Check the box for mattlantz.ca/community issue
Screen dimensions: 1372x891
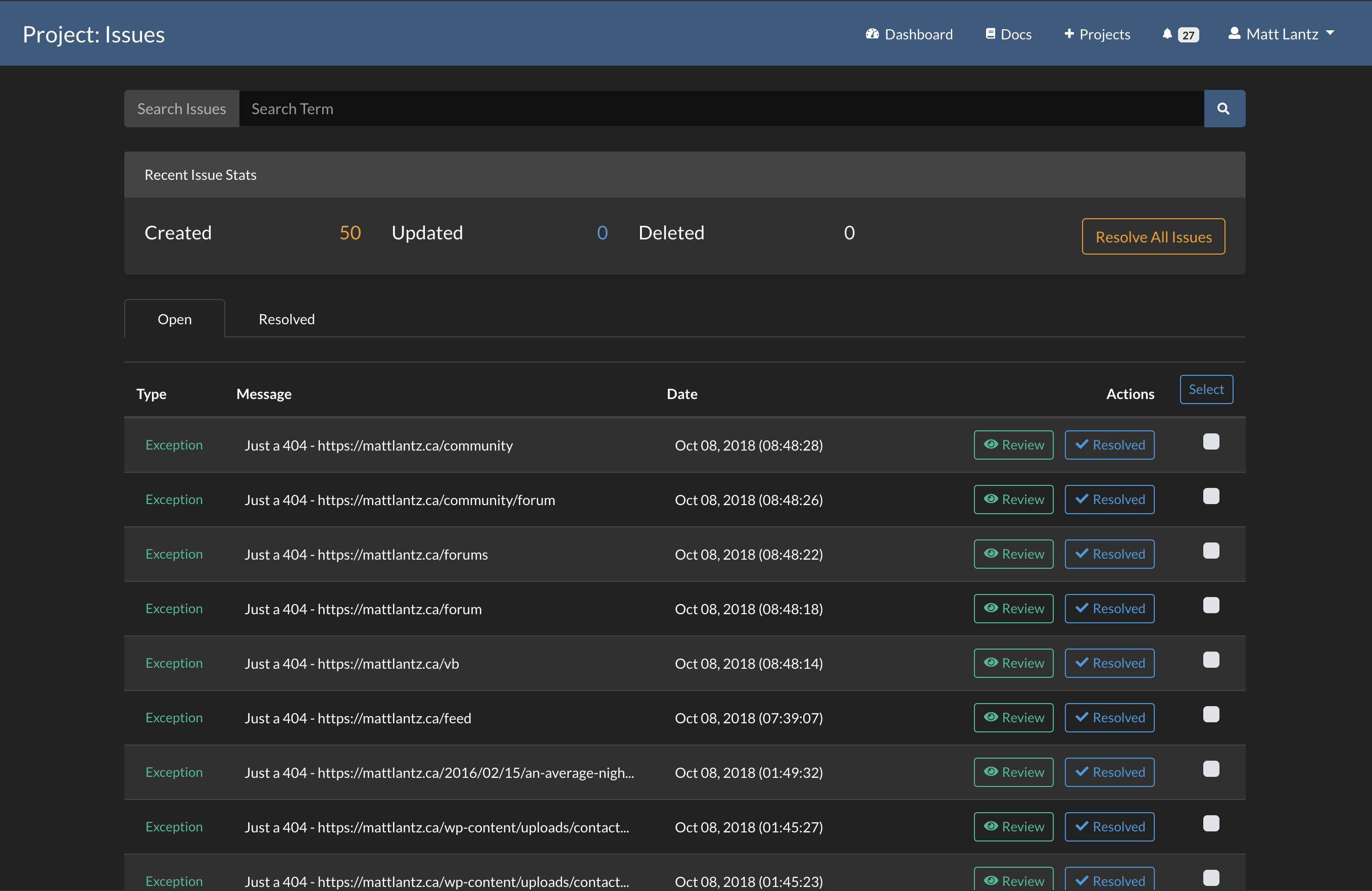point(1211,442)
